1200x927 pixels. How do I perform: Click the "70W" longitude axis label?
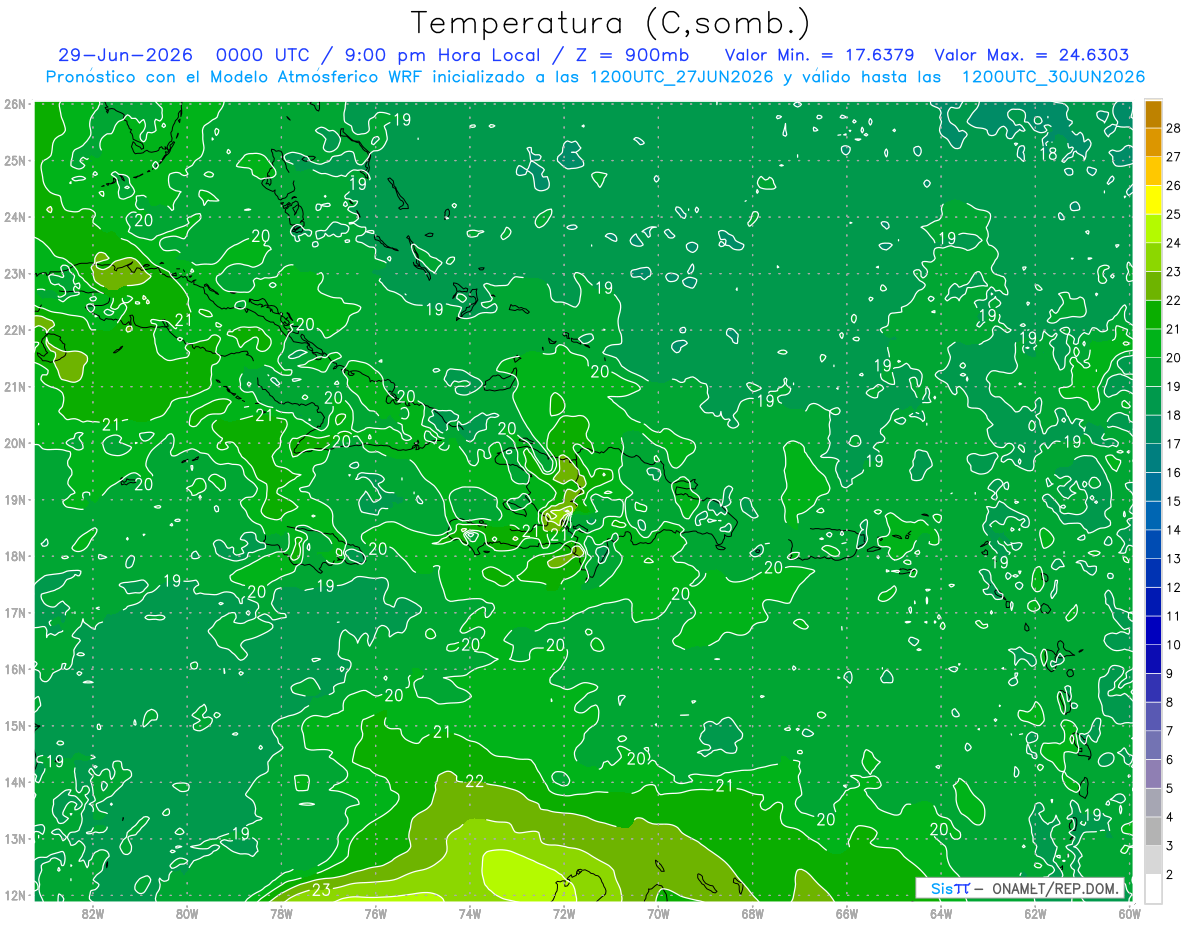pos(658,913)
